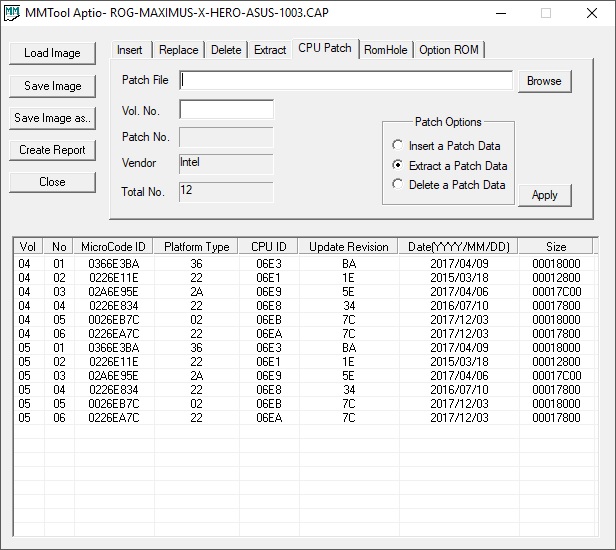Click size 00012800 in Vol 05 row
Image resolution: width=616 pixels, height=550 pixels.
(x=556, y=362)
